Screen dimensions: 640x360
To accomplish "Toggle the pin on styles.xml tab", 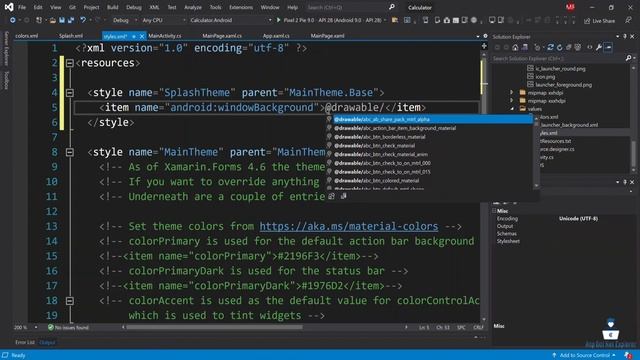I will point(133,36).
